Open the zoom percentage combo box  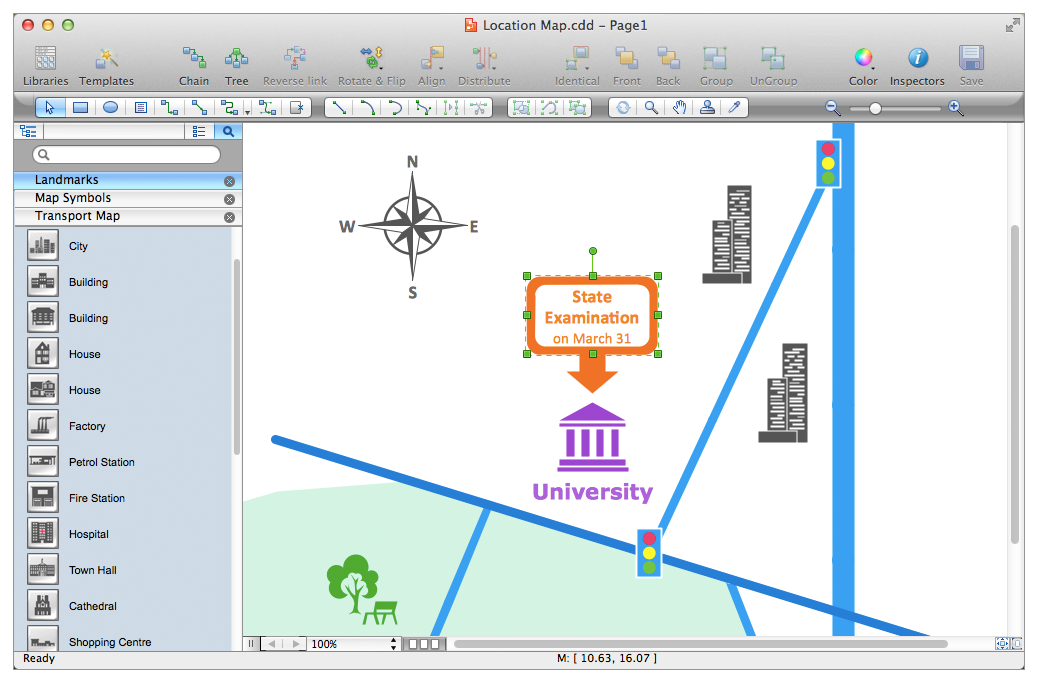pyautogui.click(x=393, y=644)
